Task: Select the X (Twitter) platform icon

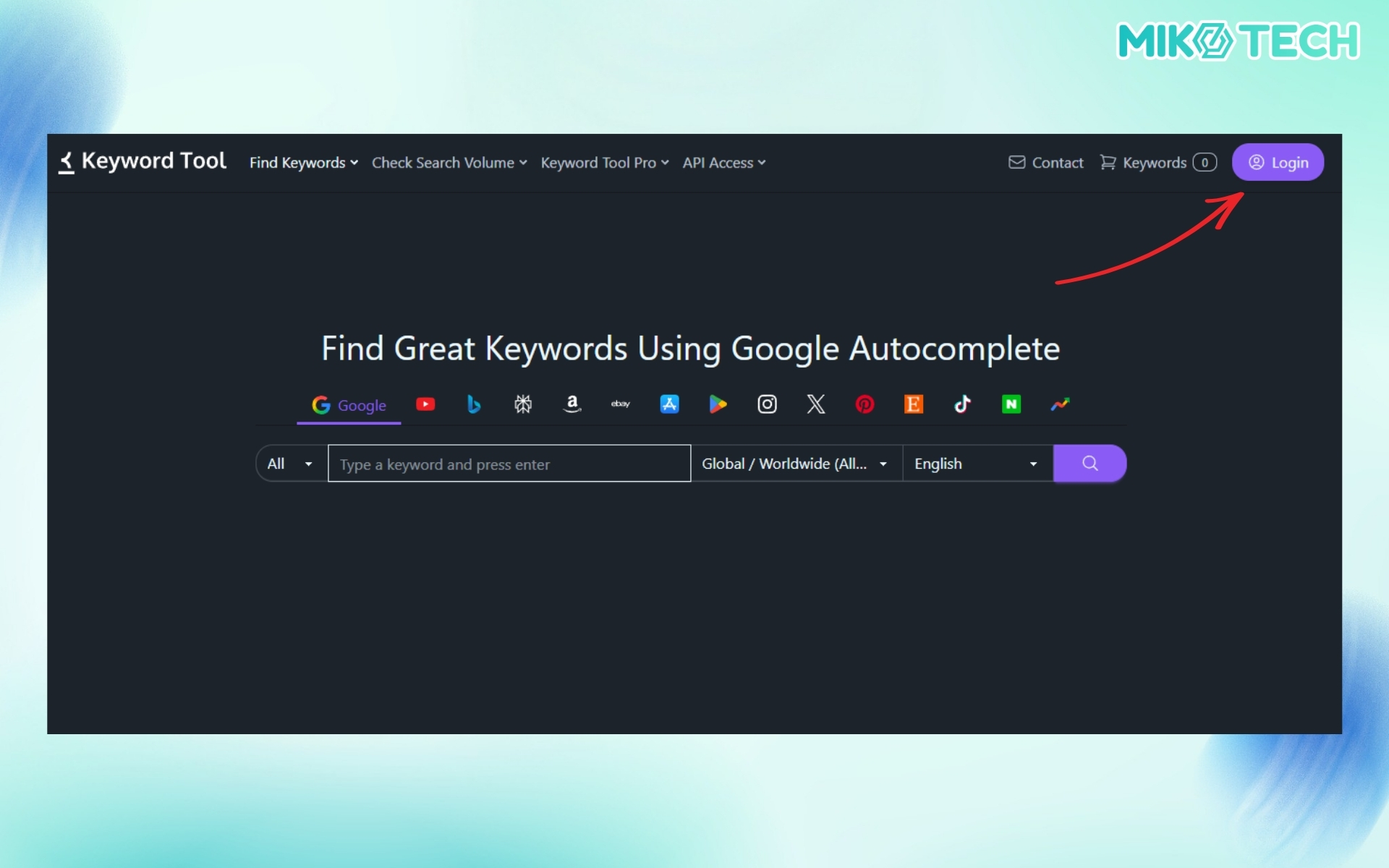Action: (816, 404)
